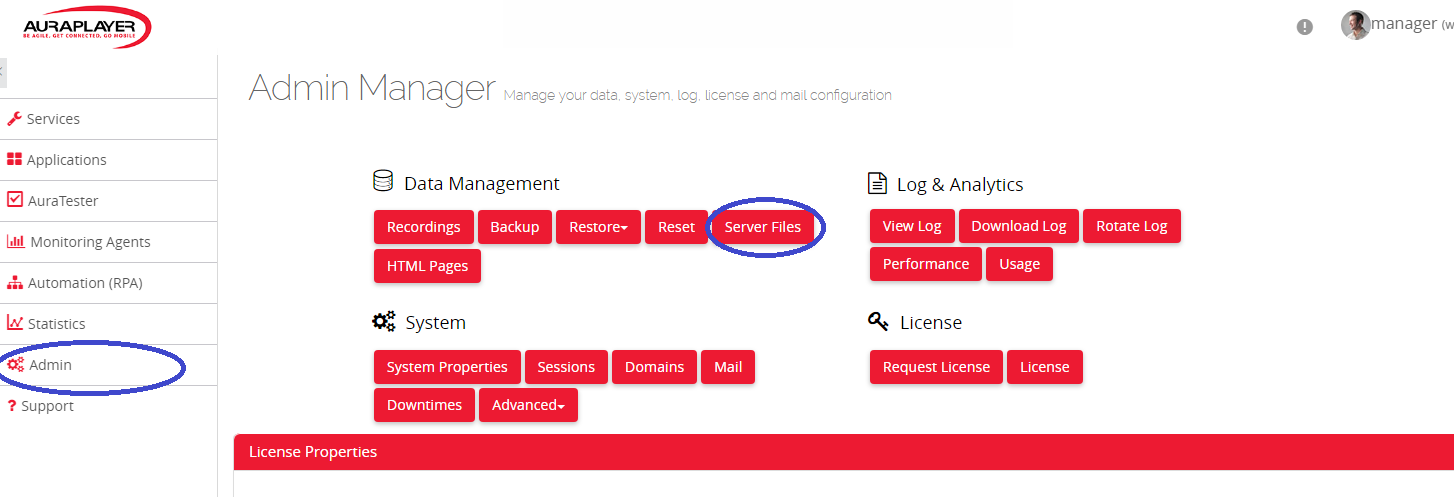Screen dimensions: 1454x497
Task: Click the AuraPlayer logo
Action: [86, 26]
